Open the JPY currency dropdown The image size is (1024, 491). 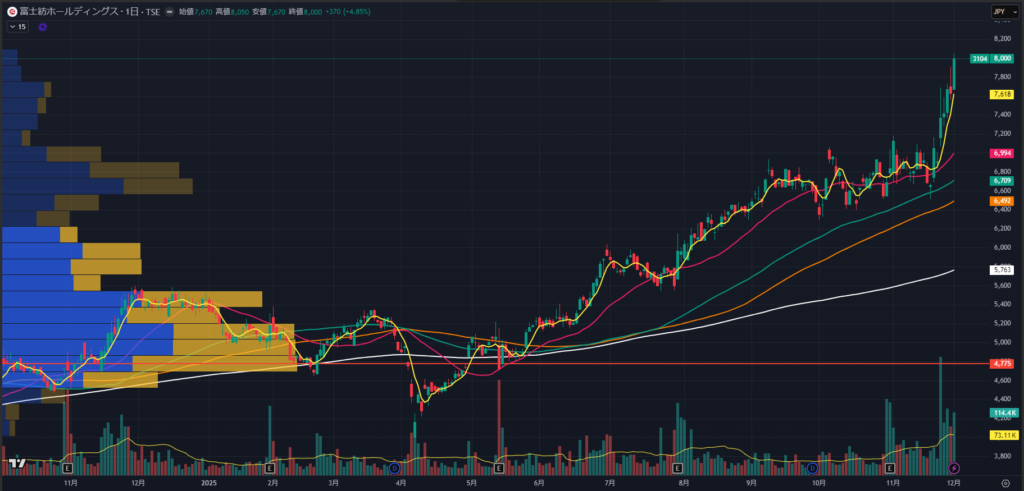[x=1001, y=11]
